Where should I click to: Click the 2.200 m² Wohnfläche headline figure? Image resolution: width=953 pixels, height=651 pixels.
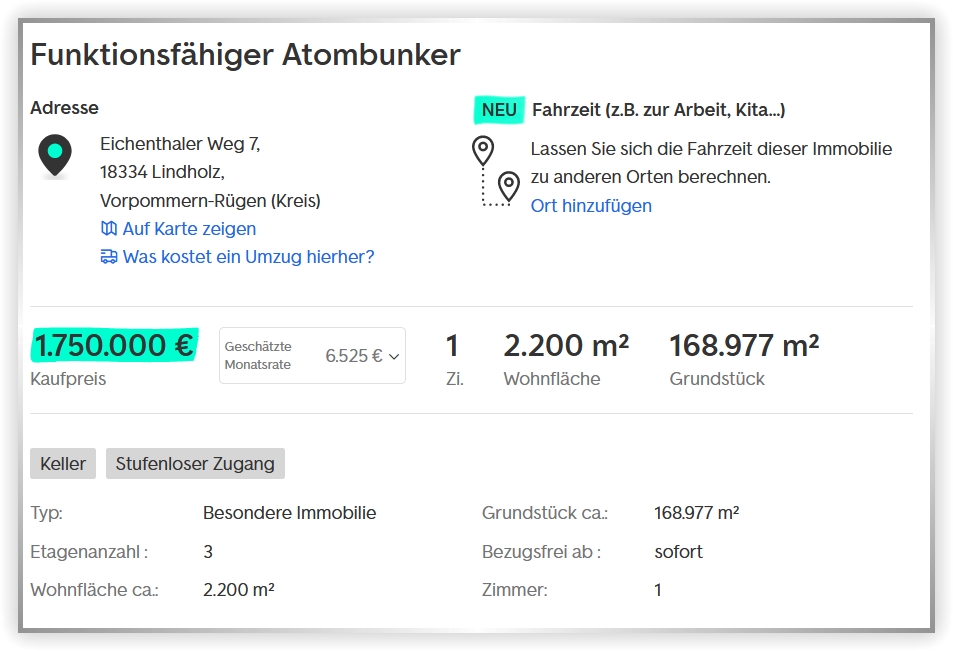[566, 346]
